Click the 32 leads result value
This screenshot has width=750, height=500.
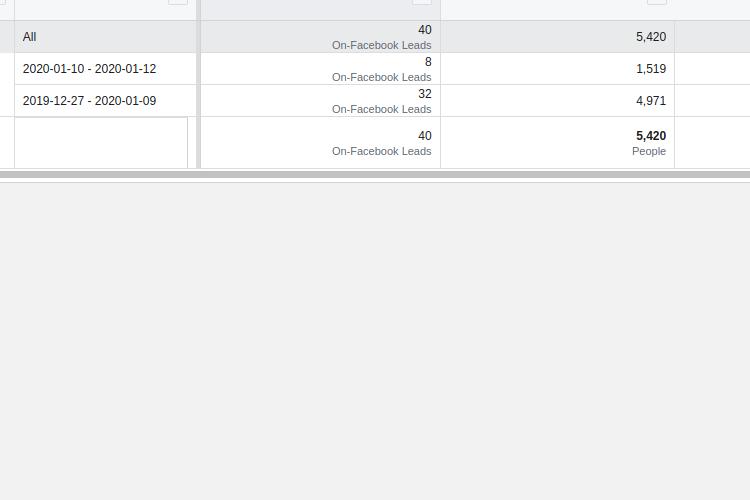tap(425, 94)
